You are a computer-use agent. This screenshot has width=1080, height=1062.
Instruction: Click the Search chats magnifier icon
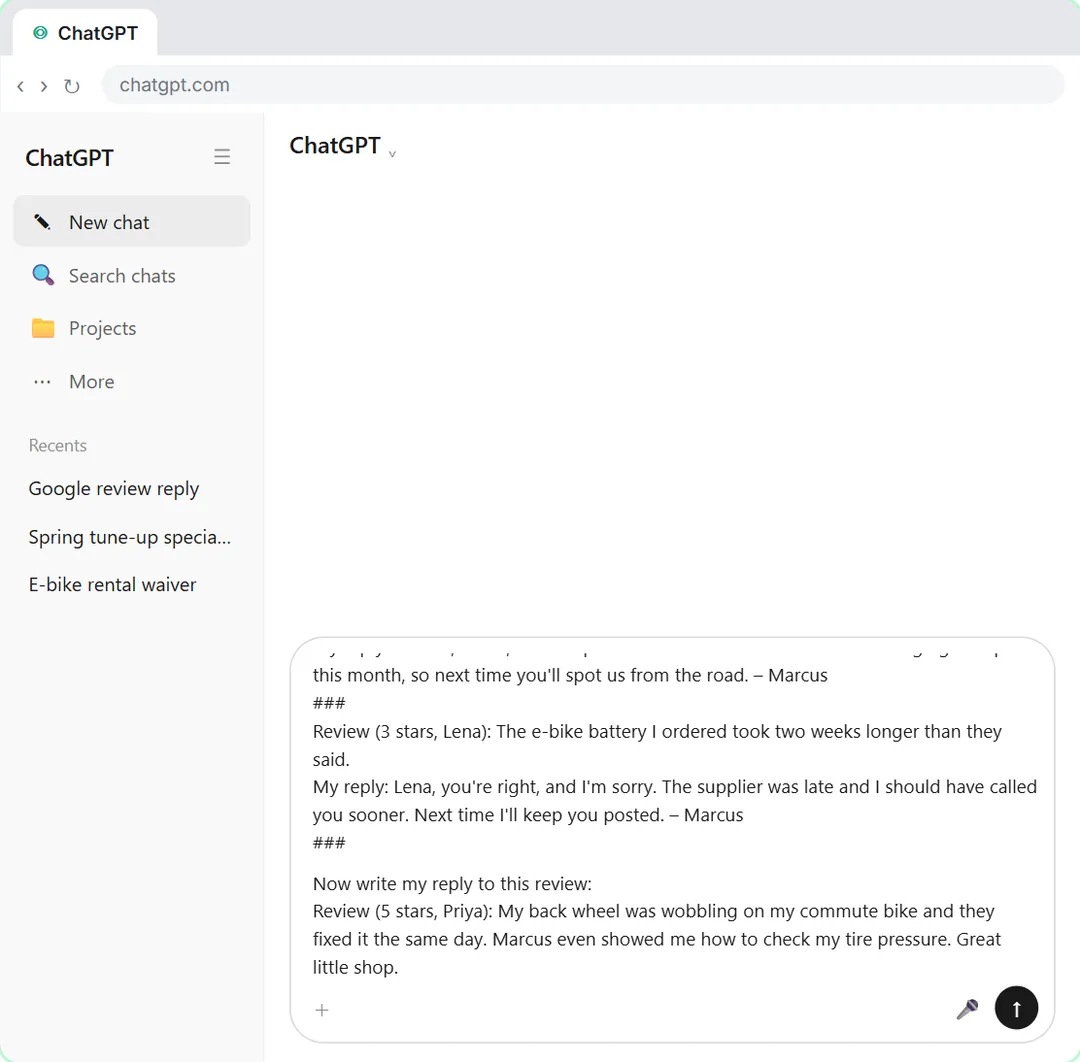point(43,275)
